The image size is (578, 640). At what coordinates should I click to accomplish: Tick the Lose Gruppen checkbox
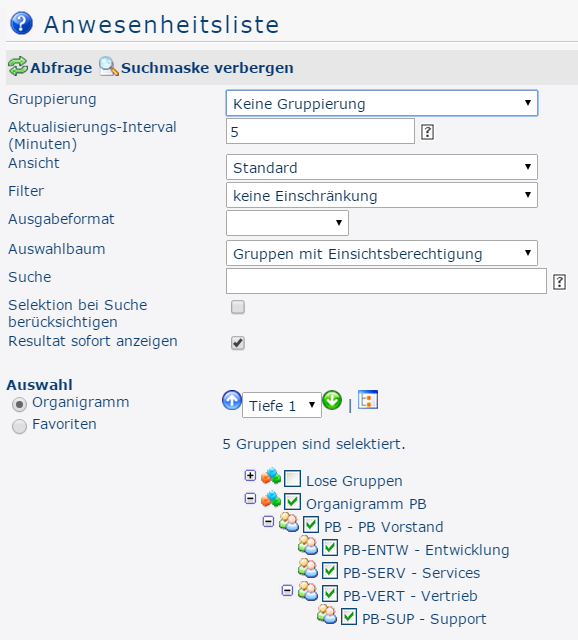pos(292,478)
